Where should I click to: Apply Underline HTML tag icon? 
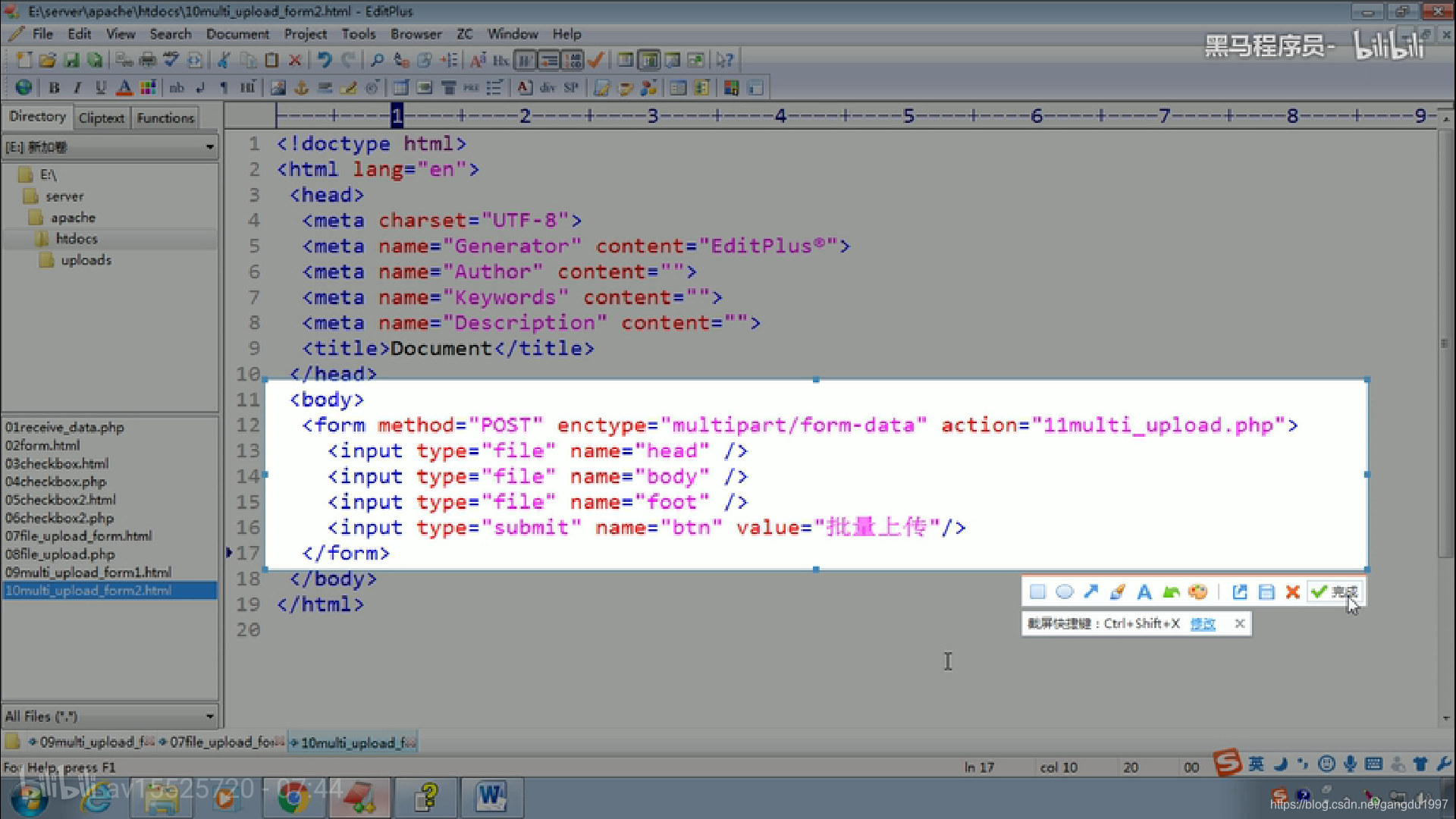coord(101,88)
